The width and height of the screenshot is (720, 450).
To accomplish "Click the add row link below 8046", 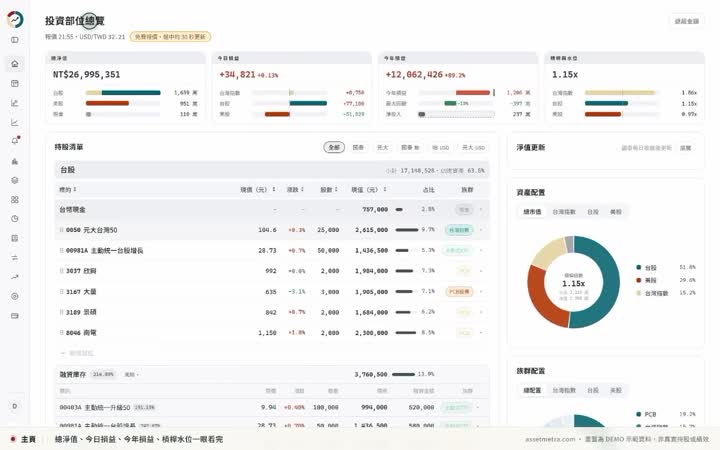I will point(77,353).
